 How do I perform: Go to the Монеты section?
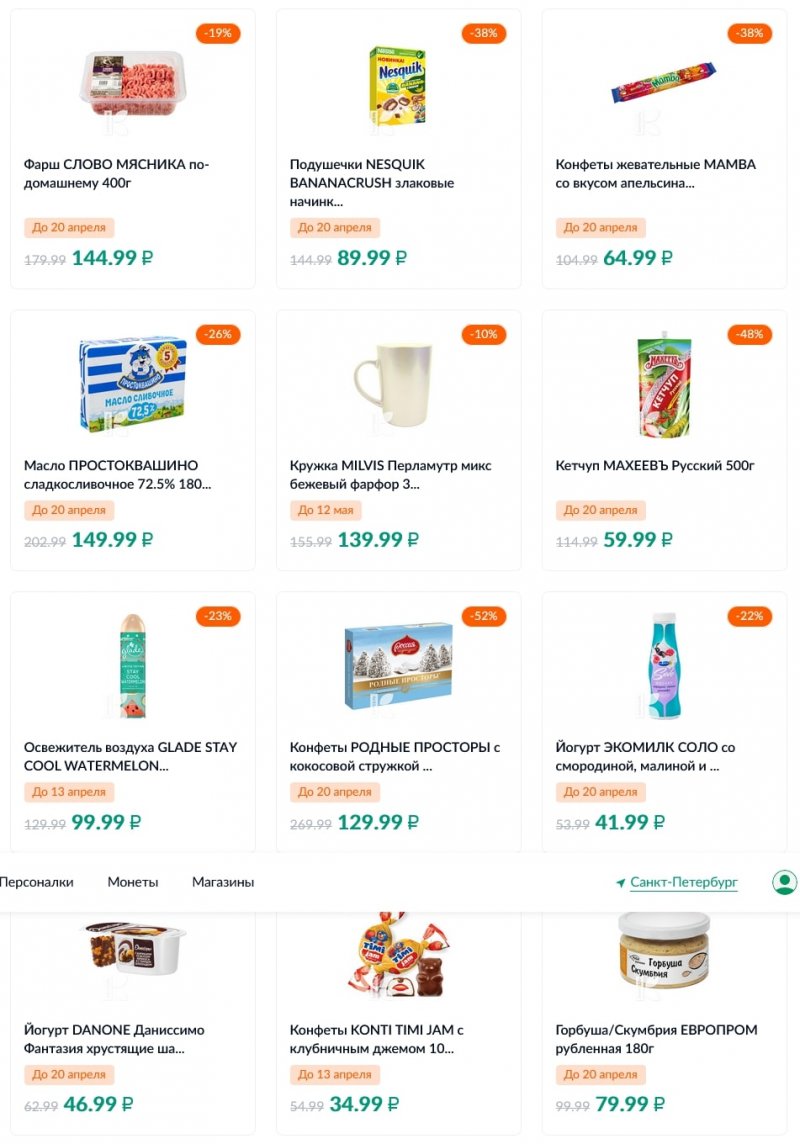click(x=133, y=882)
